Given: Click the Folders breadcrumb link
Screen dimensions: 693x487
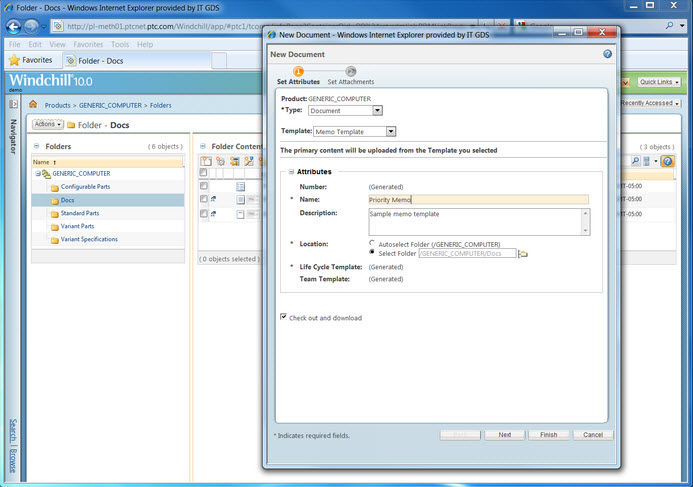Looking at the screenshot, I should pos(160,105).
